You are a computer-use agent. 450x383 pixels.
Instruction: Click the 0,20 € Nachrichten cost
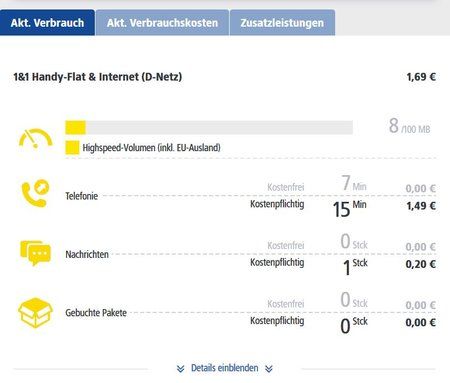421,264
